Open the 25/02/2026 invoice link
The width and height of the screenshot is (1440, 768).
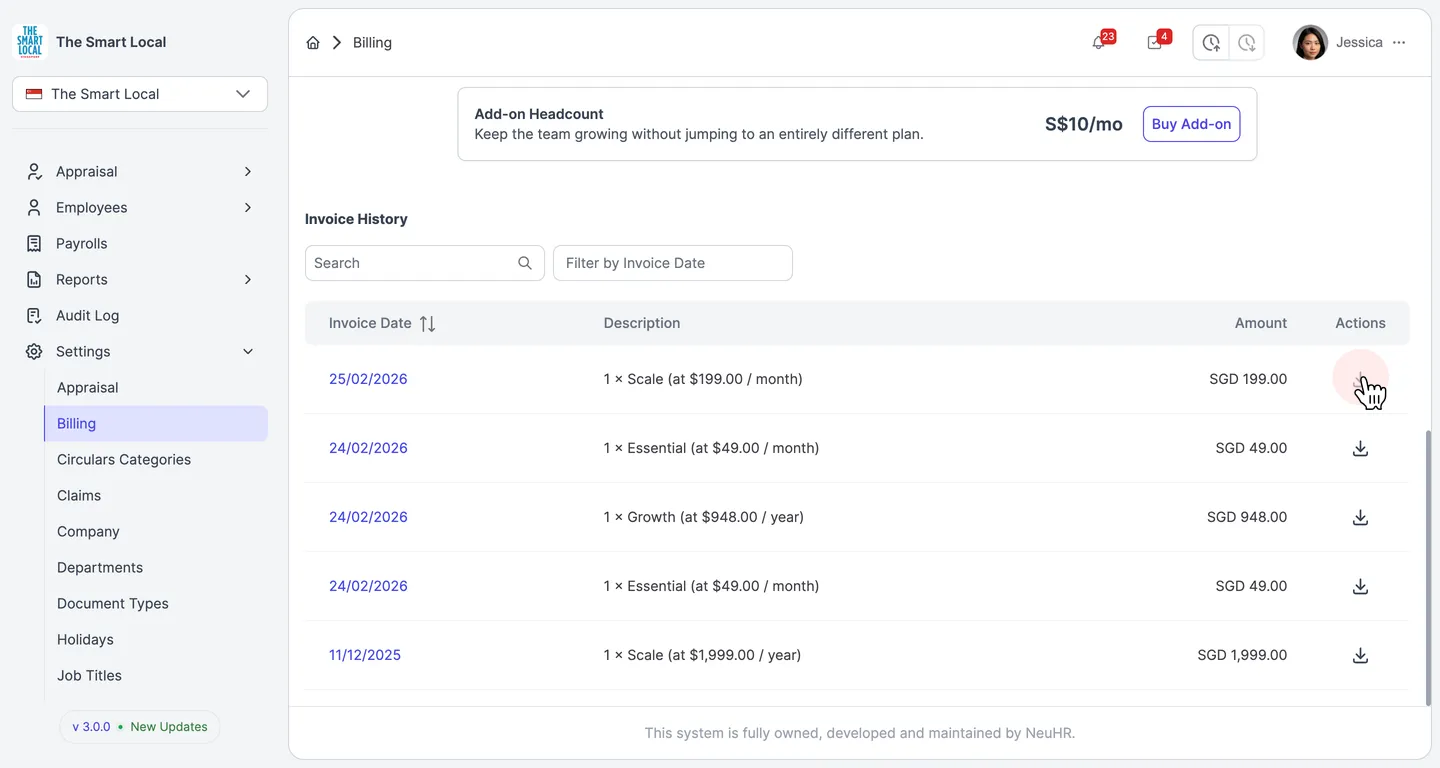pyautogui.click(x=368, y=379)
